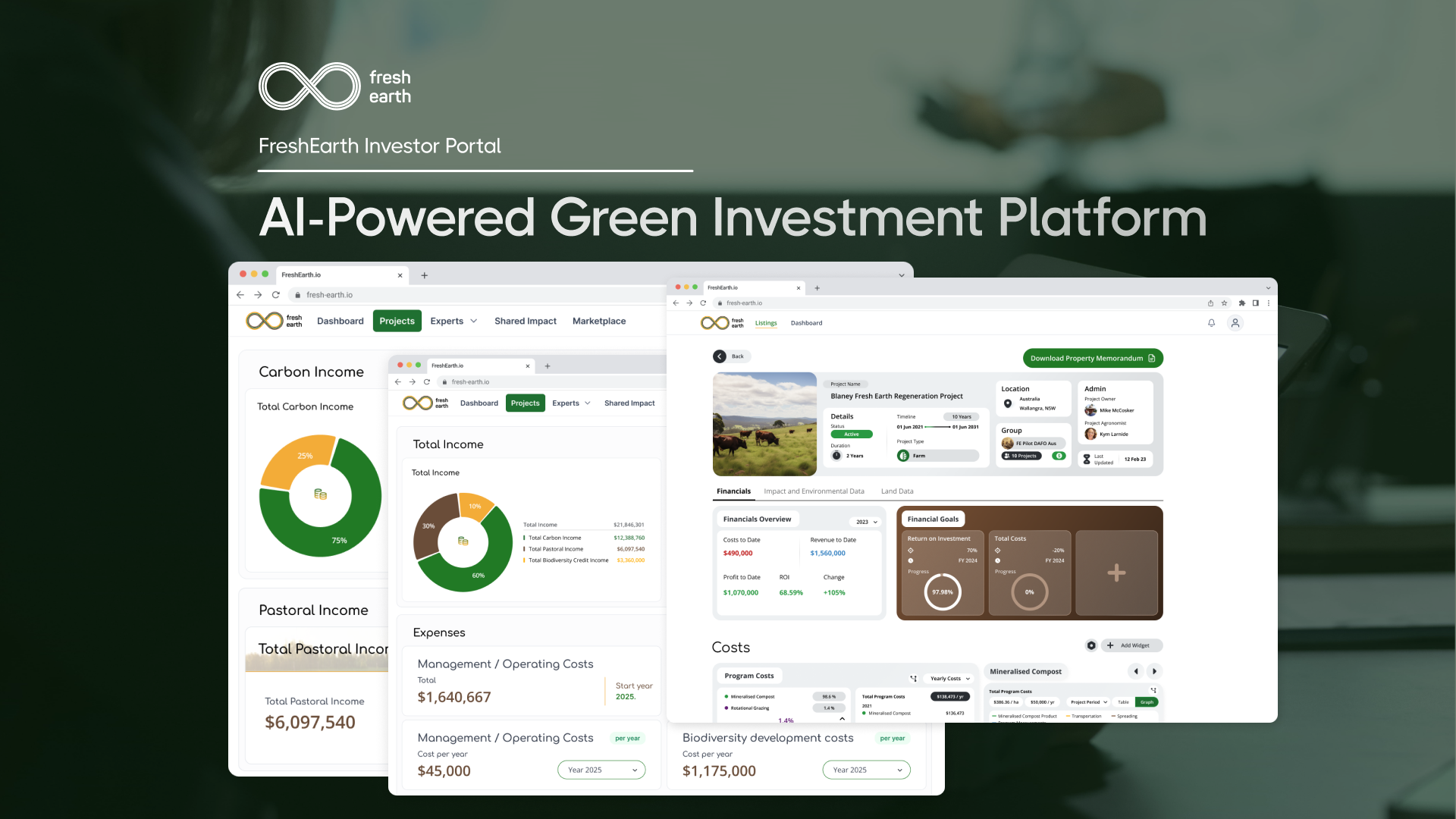Toggle the green dollar badge in Group
The width and height of the screenshot is (1456, 819).
[1059, 456]
